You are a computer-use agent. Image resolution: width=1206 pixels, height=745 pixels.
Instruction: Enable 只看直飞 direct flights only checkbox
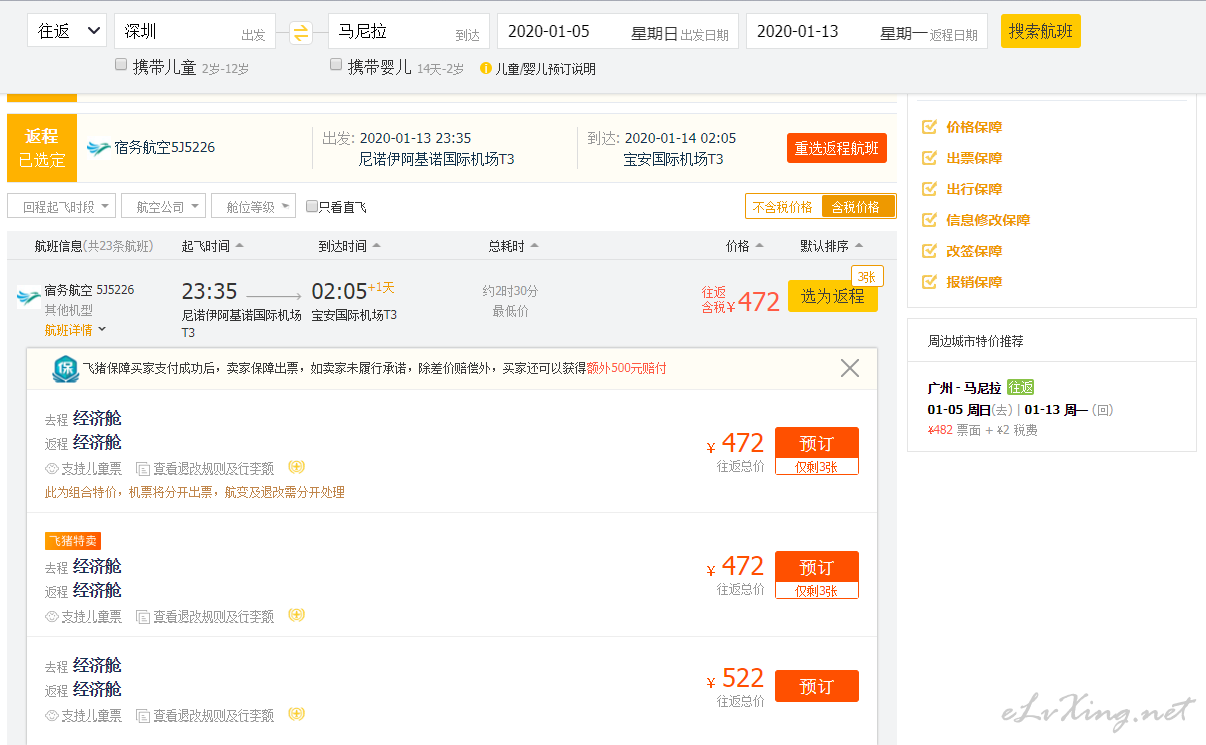pyautogui.click(x=312, y=206)
